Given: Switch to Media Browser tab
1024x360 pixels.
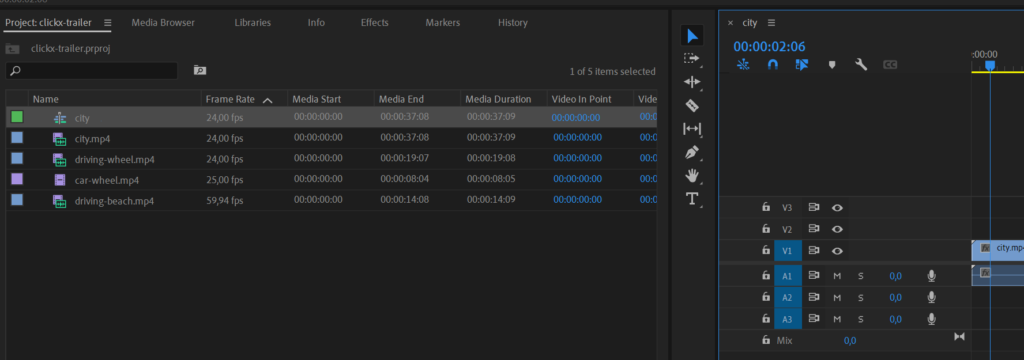Looking at the screenshot, I should [163, 22].
